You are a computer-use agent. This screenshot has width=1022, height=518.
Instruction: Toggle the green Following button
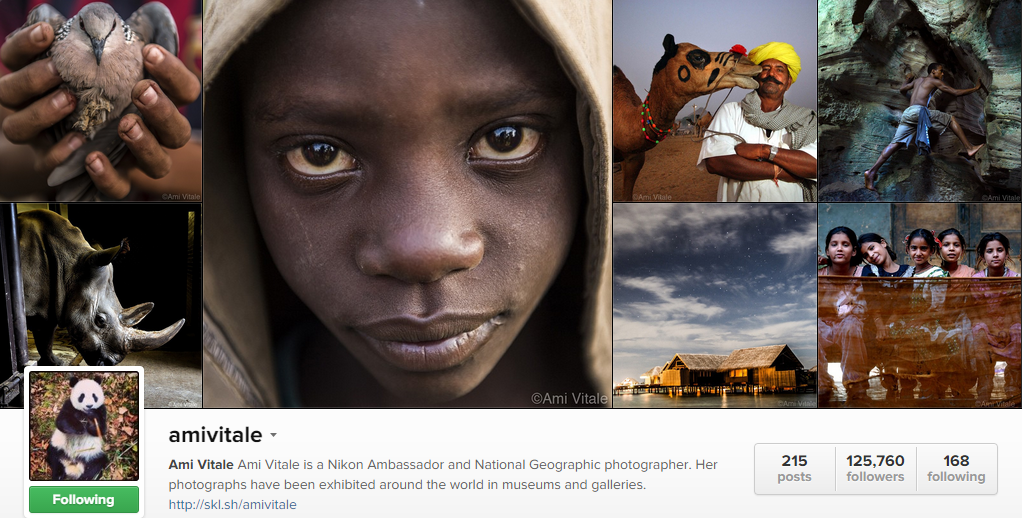point(84,500)
